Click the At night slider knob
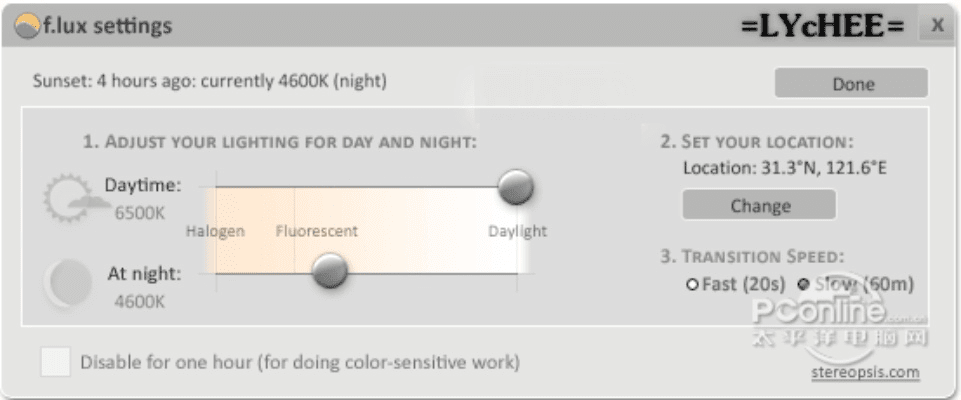 329,269
